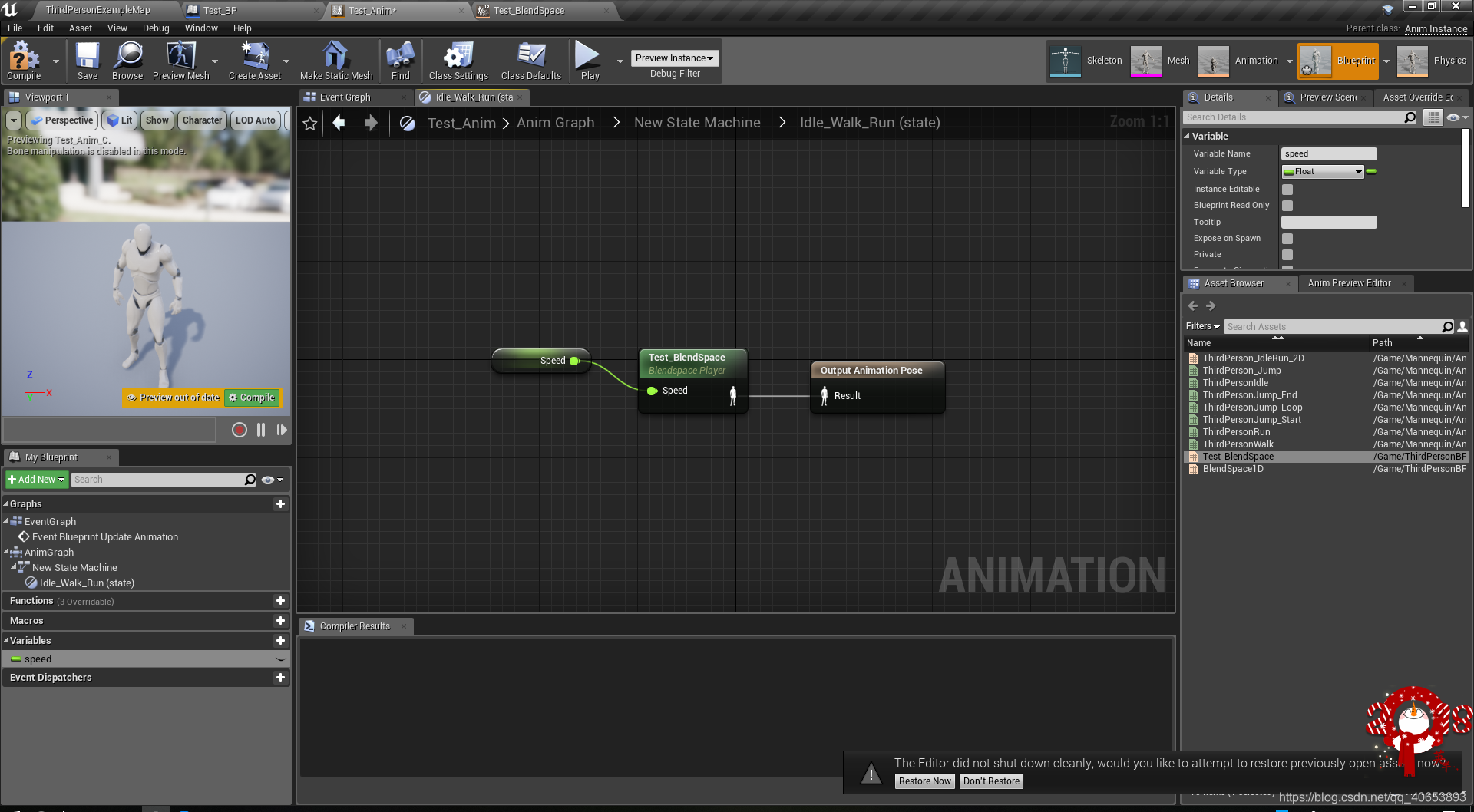Image resolution: width=1474 pixels, height=812 pixels.
Task: Browse to asset in Content Browser
Action: (x=127, y=60)
